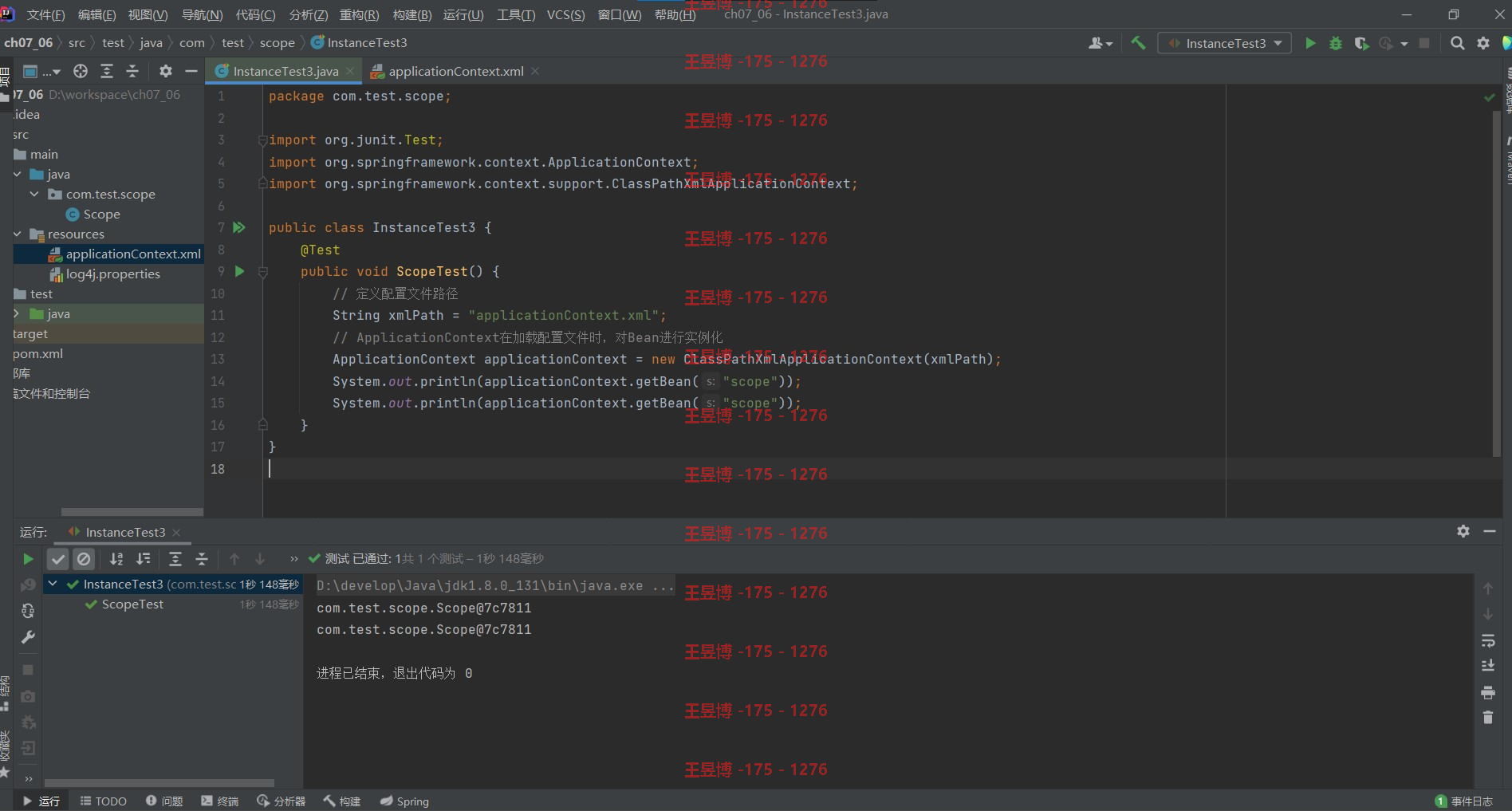Run InstanceTest3 with the green play button
The height and width of the screenshot is (811, 1512).
click(x=1310, y=43)
